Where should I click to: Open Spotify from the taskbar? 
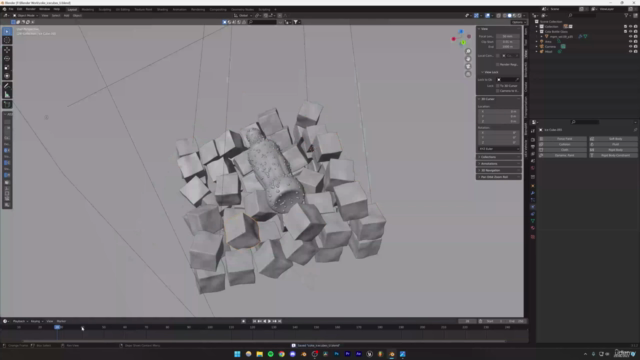click(271, 354)
